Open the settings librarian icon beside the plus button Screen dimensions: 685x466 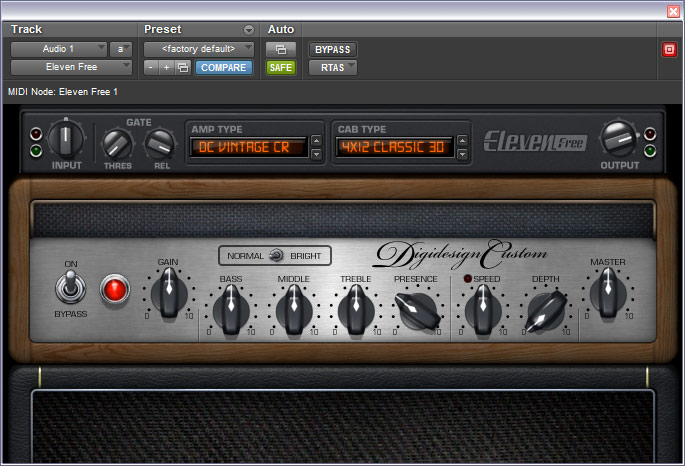pos(183,68)
